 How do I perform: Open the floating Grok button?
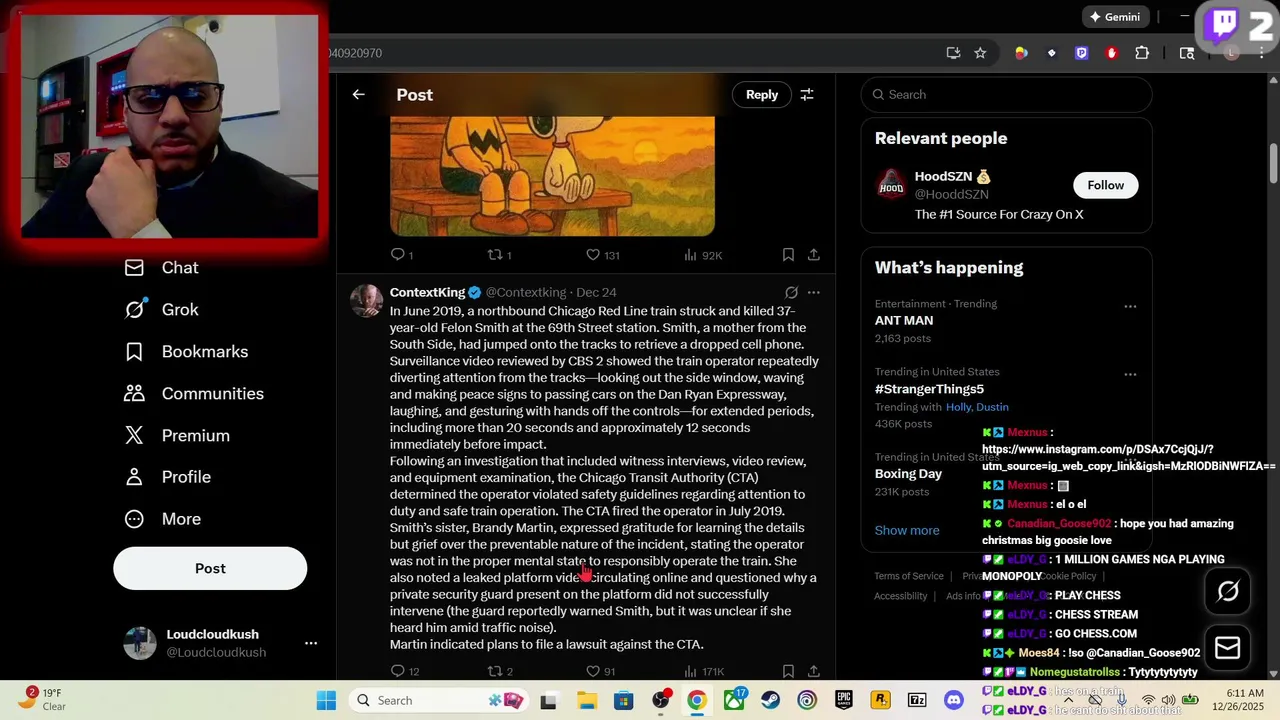[x=1228, y=591]
